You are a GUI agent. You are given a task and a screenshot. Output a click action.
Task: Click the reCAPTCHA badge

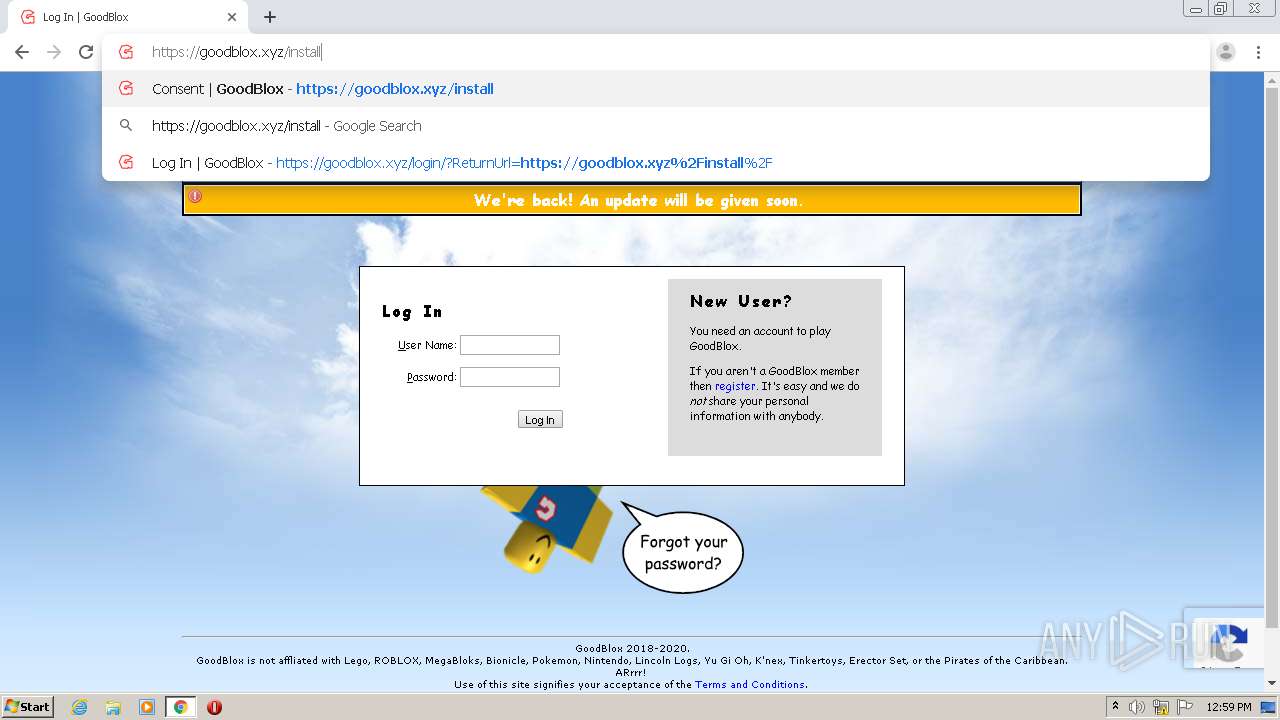coord(1224,638)
